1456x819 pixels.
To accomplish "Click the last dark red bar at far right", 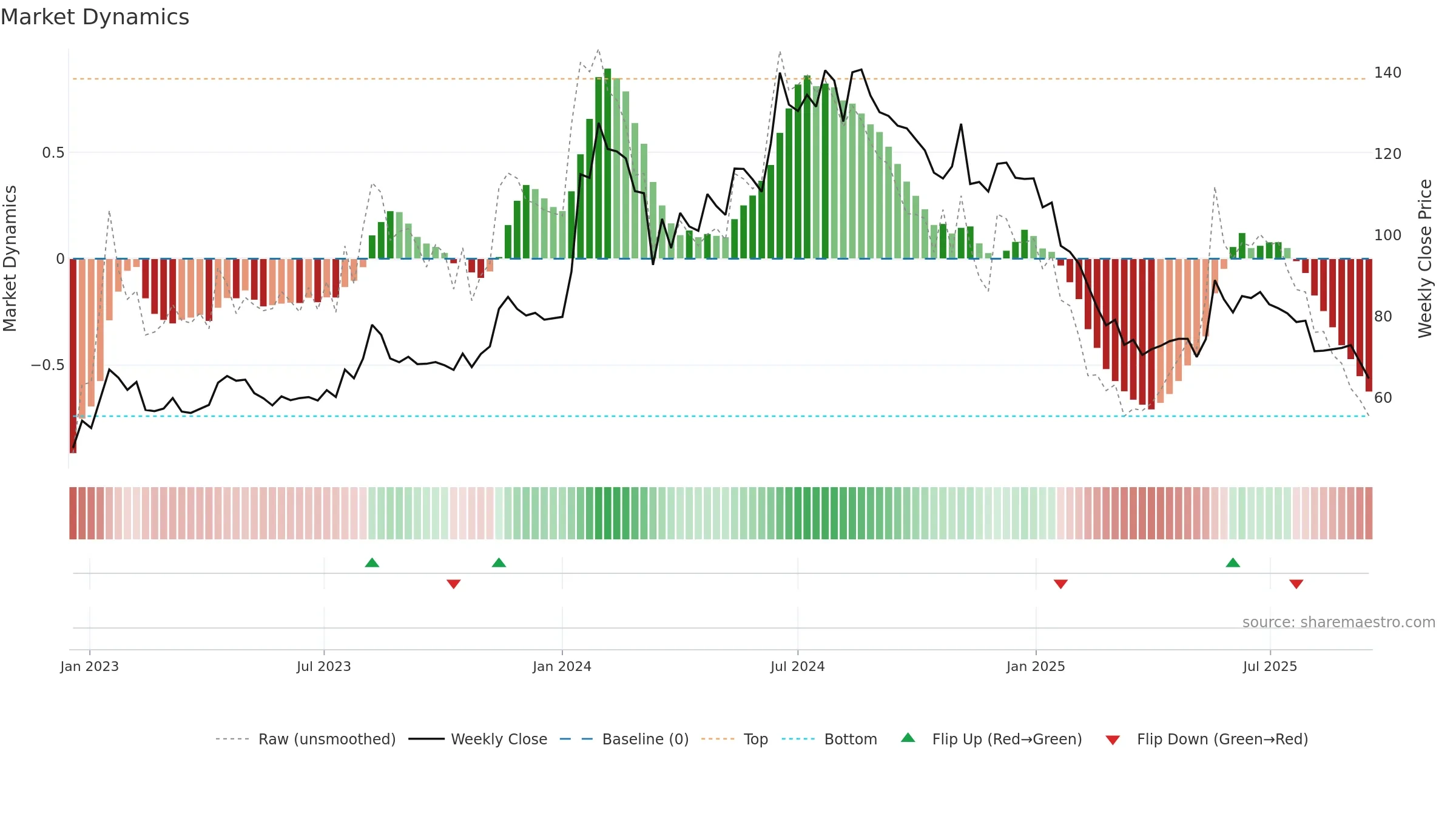I will pyautogui.click(x=1369, y=325).
